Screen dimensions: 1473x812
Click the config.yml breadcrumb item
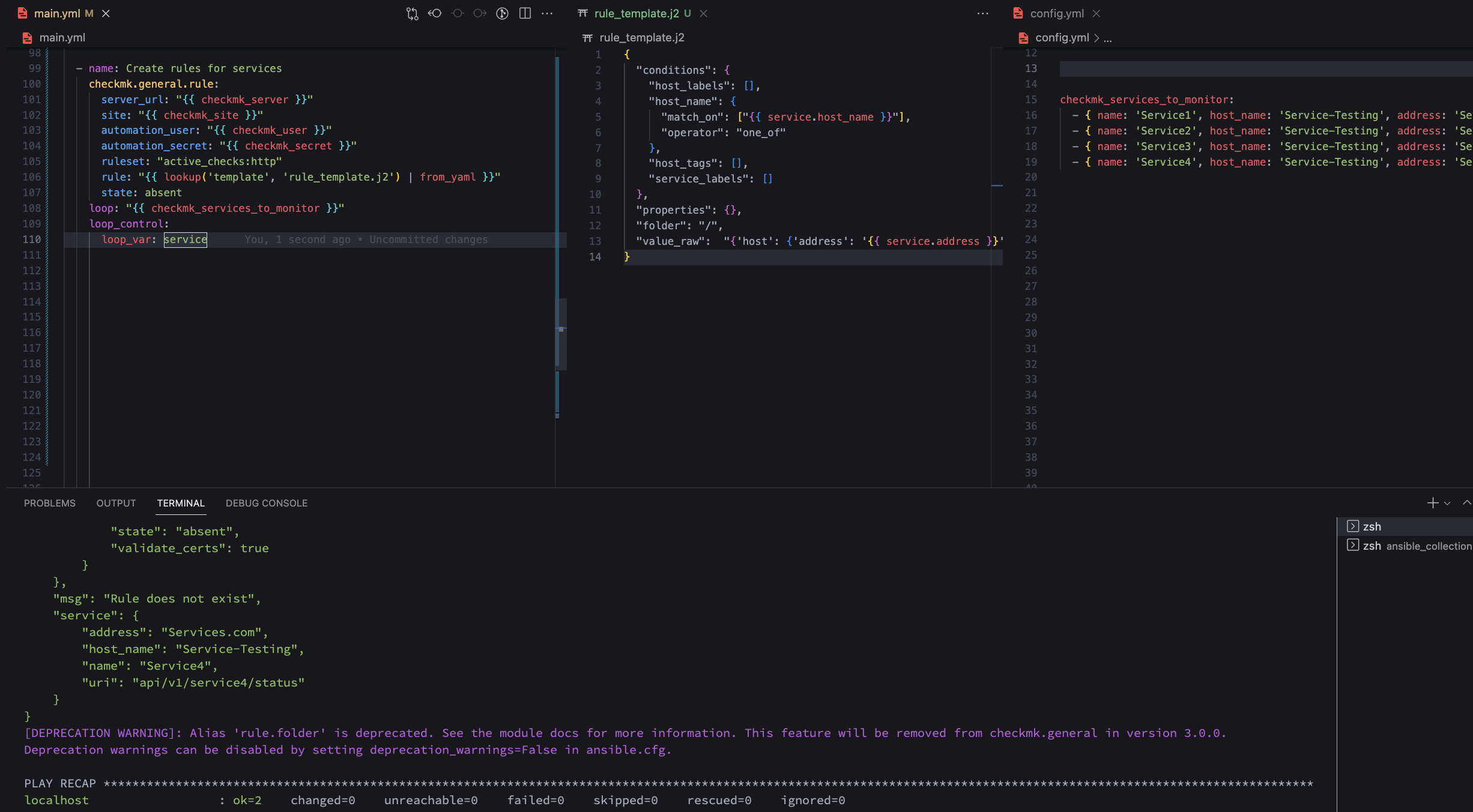[1062, 38]
